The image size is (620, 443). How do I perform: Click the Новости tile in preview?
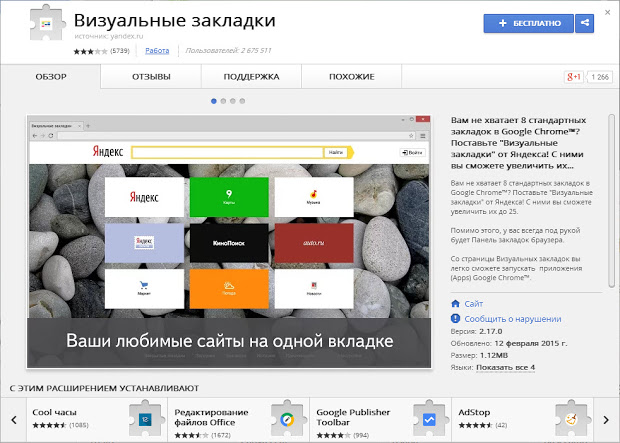(x=314, y=289)
